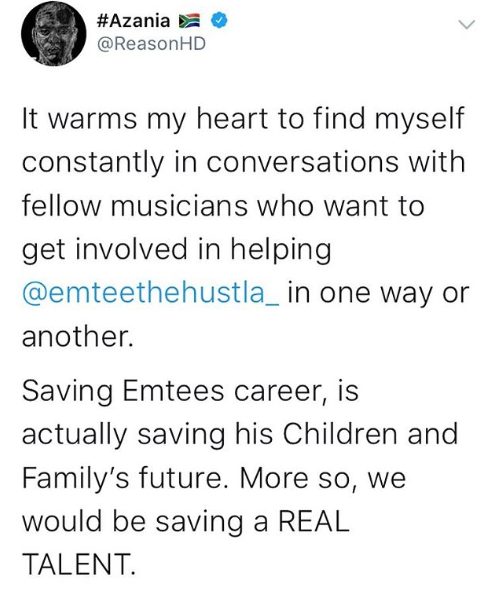The image size is (490, 590).
Task: Click the word 'Emtees' in second paragraph
Action: 173,391
